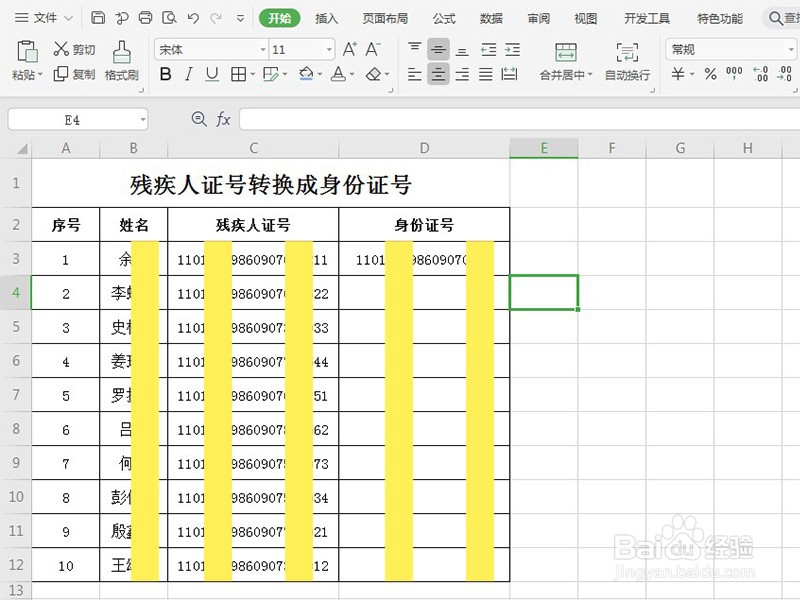Click the 复制 copy icon

(x=71, y=74)
